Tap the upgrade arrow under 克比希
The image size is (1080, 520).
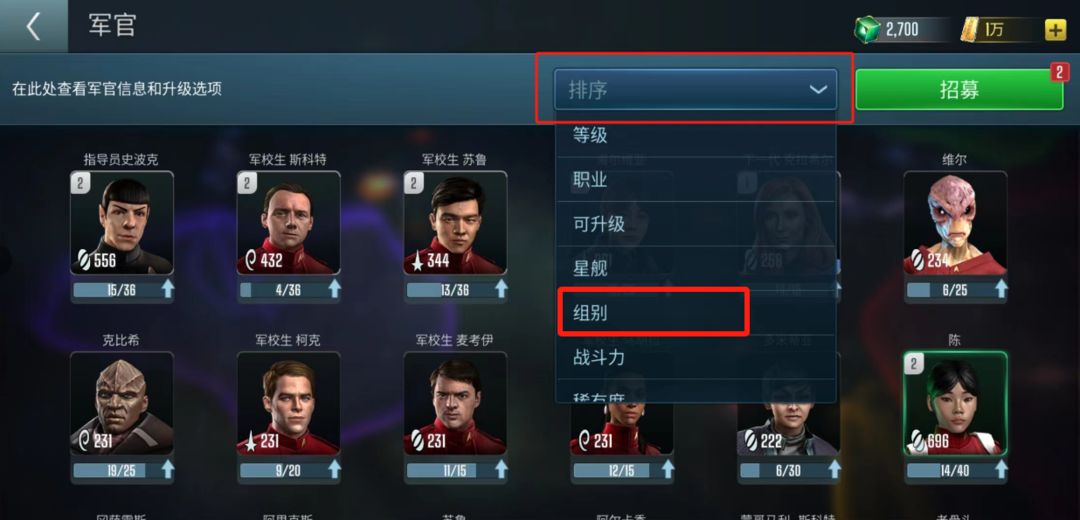click(167, 470)
